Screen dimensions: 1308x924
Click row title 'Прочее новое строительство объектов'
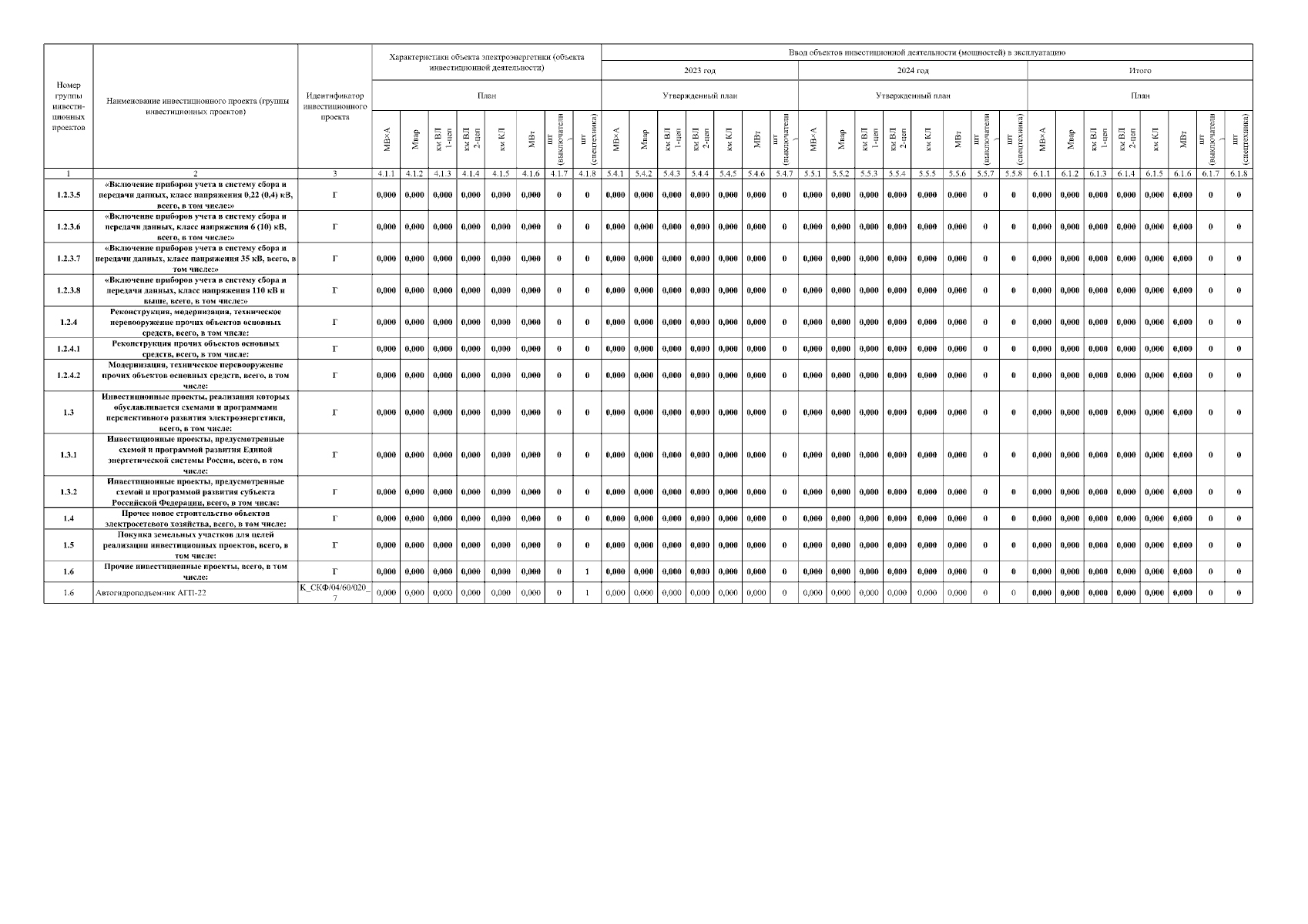tap(196, 518)
